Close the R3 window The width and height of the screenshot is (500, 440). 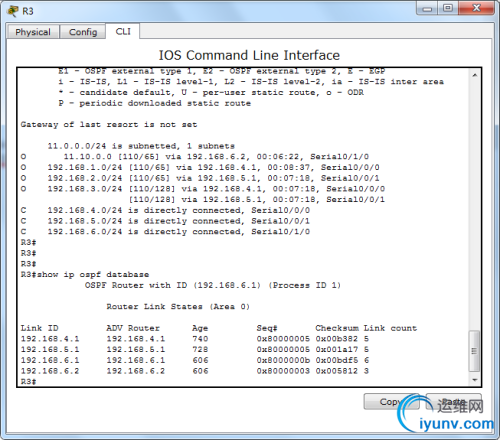(476, 8)
